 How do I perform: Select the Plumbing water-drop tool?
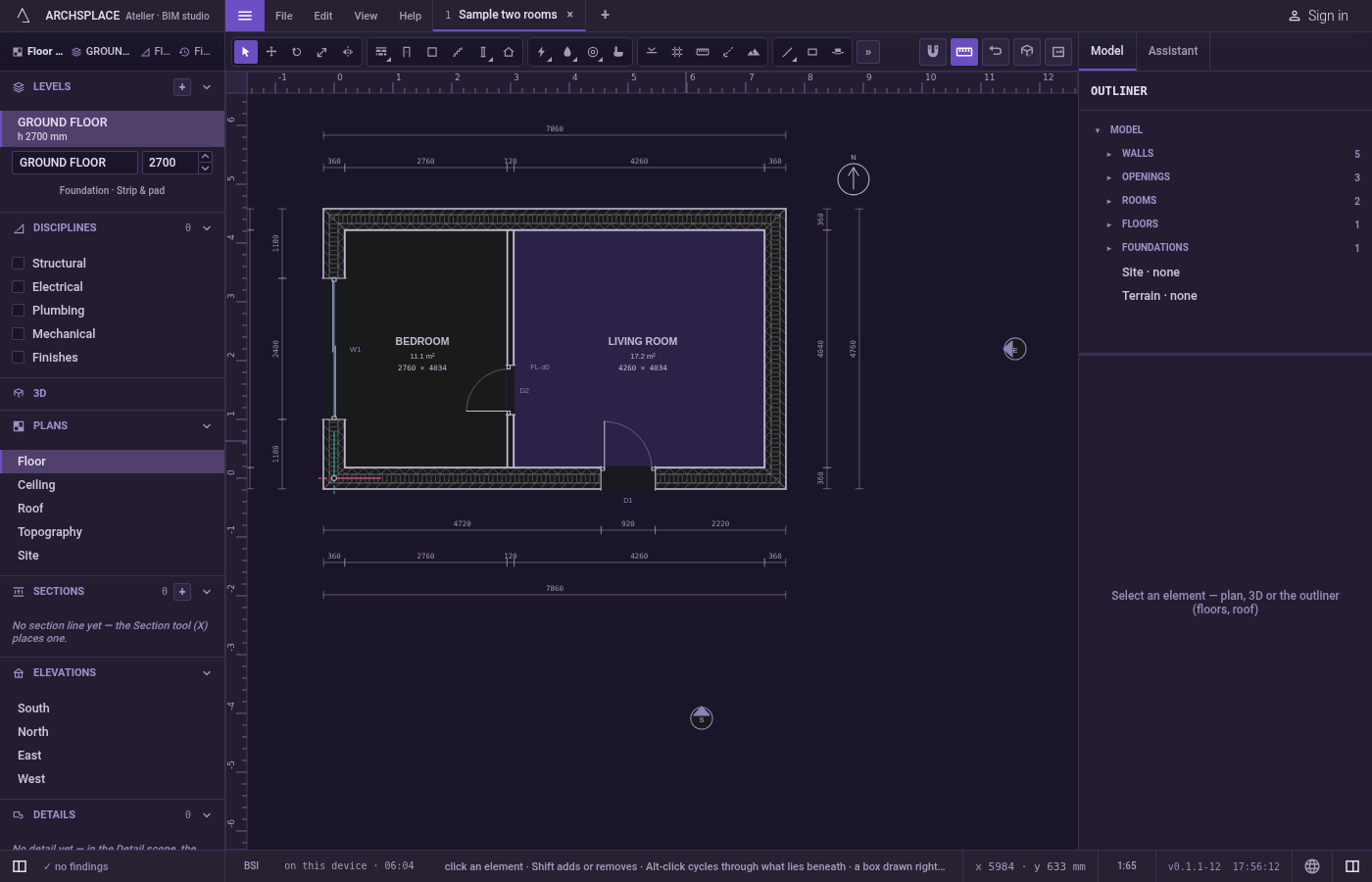(567, 52)
